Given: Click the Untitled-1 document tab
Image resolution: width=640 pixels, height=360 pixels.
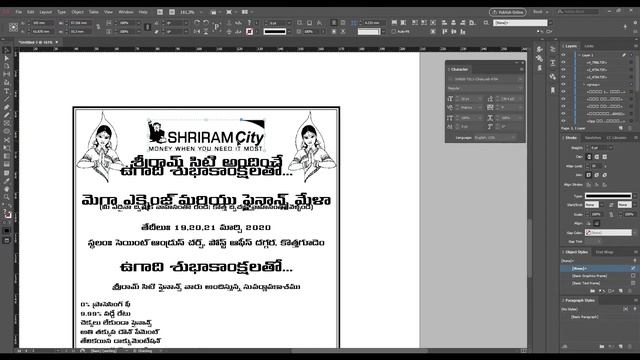Looking at the screenshot, I should point(36,42).
